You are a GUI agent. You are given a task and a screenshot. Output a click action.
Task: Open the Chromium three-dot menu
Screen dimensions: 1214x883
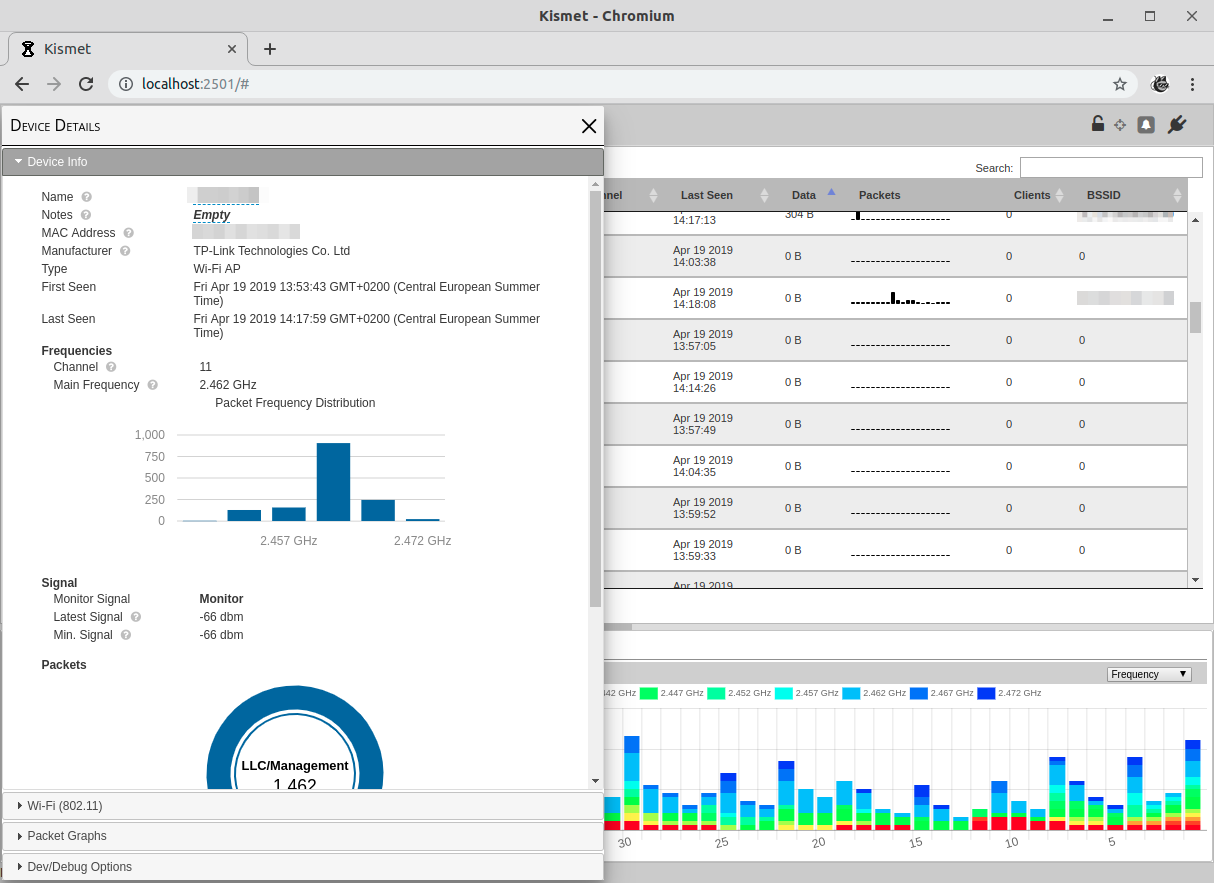(1192, 84)
